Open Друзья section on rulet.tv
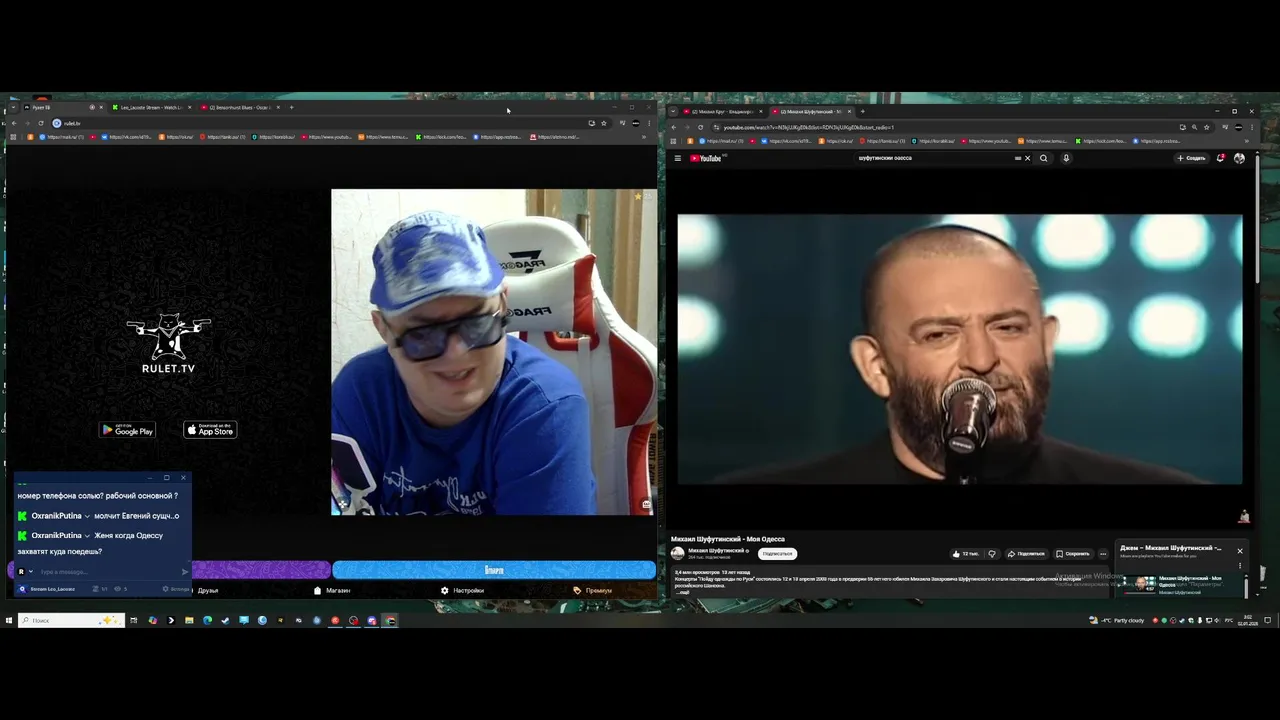Screen dimensions: 1280x720 [x=208, y=590]
